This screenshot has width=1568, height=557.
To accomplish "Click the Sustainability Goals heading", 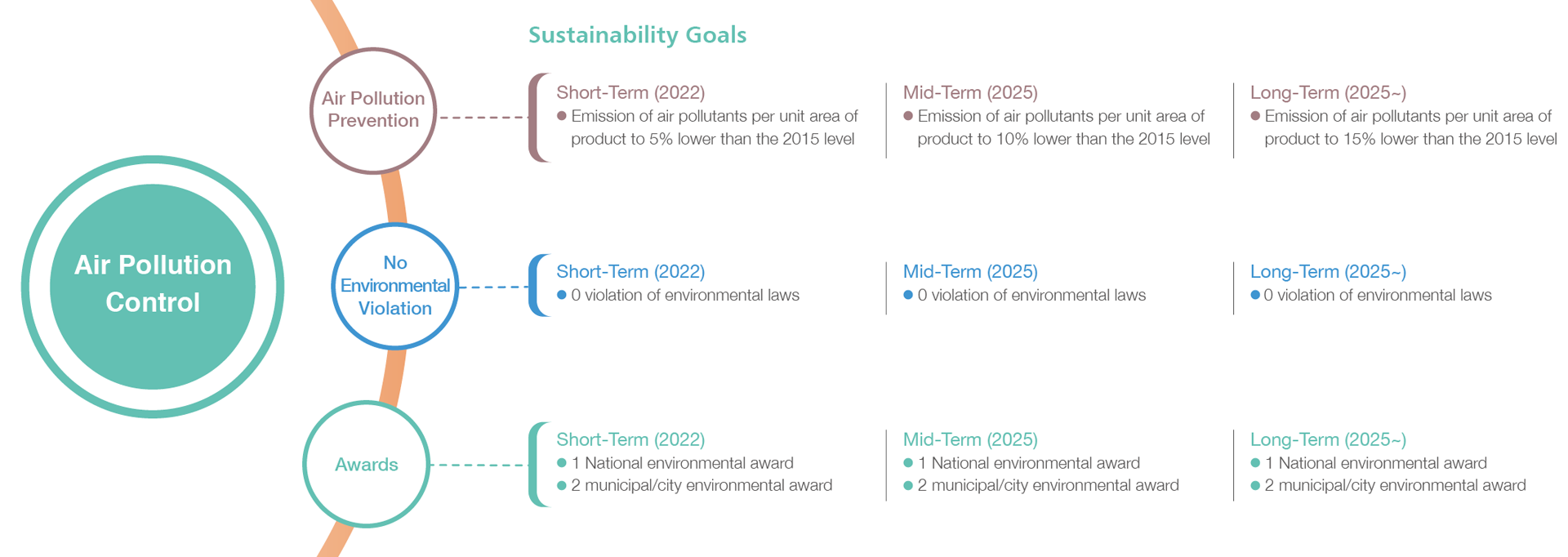I will (x=637, y=35).
